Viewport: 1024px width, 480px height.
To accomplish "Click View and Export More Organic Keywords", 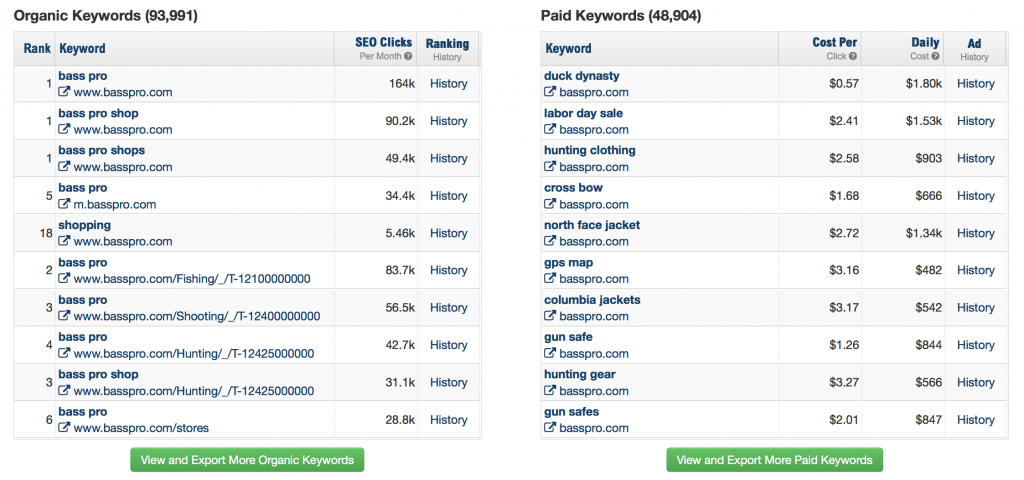I will tap(247, 460).
